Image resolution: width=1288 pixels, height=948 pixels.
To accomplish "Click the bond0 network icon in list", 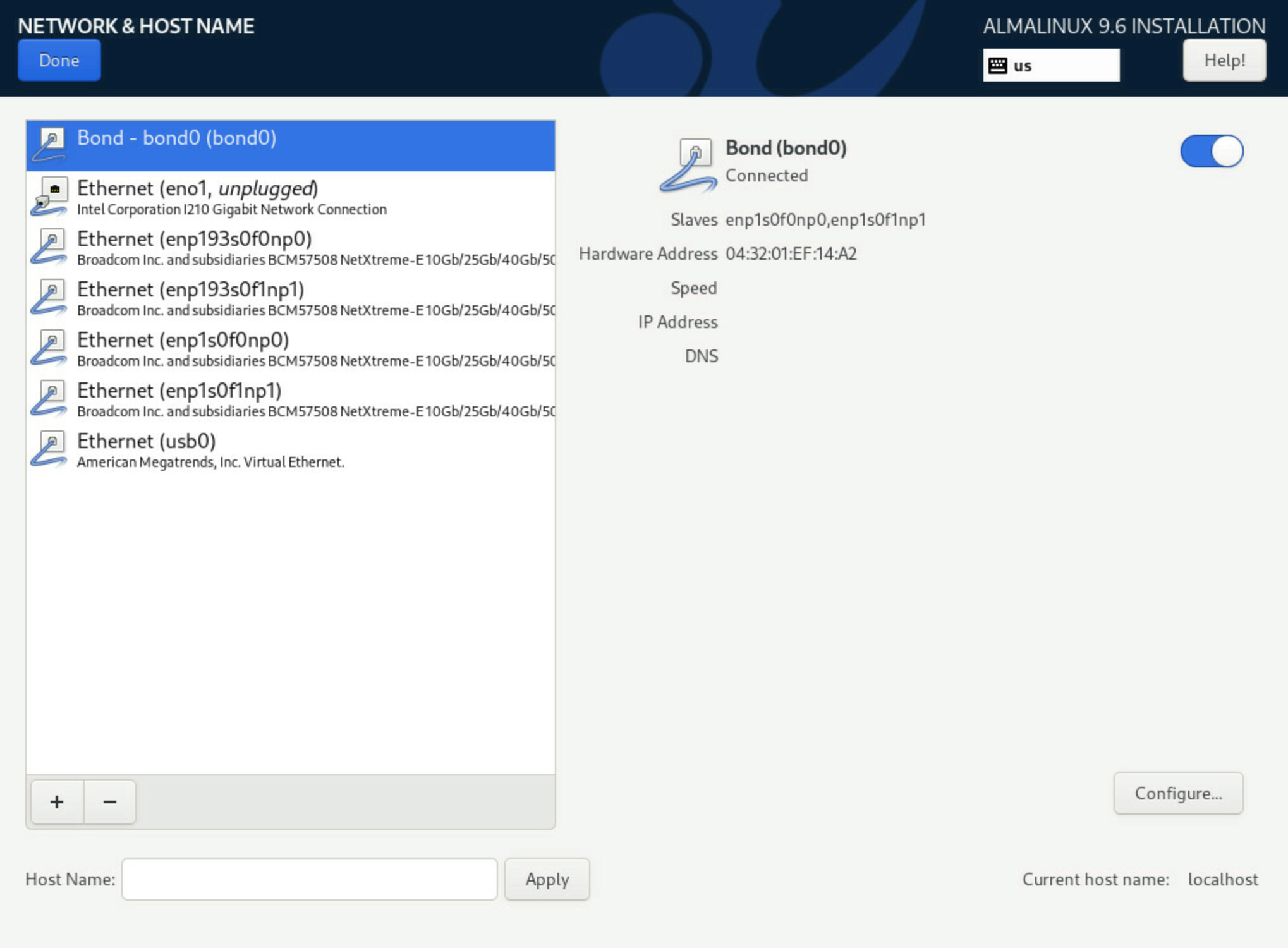I will (49, 145).
